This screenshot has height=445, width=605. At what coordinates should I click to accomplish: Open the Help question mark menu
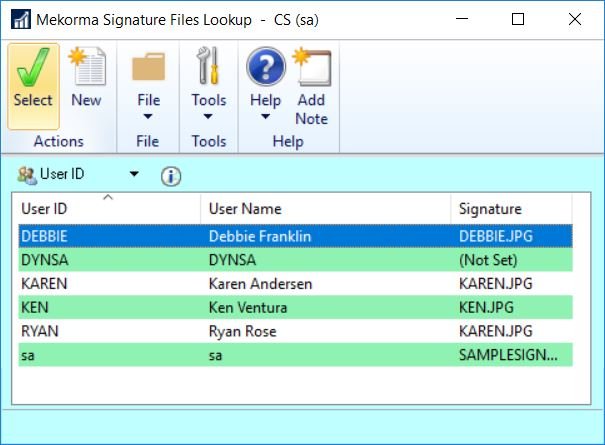tap(265, 83)
